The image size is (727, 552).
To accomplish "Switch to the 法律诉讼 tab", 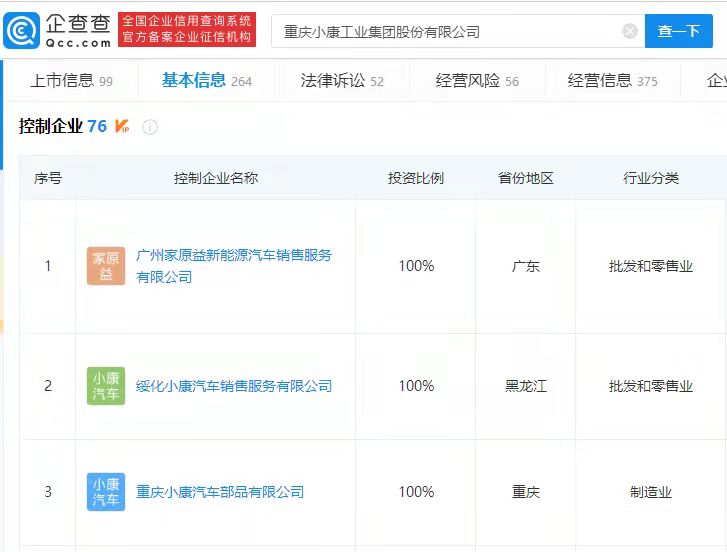I will pos(342,81).
